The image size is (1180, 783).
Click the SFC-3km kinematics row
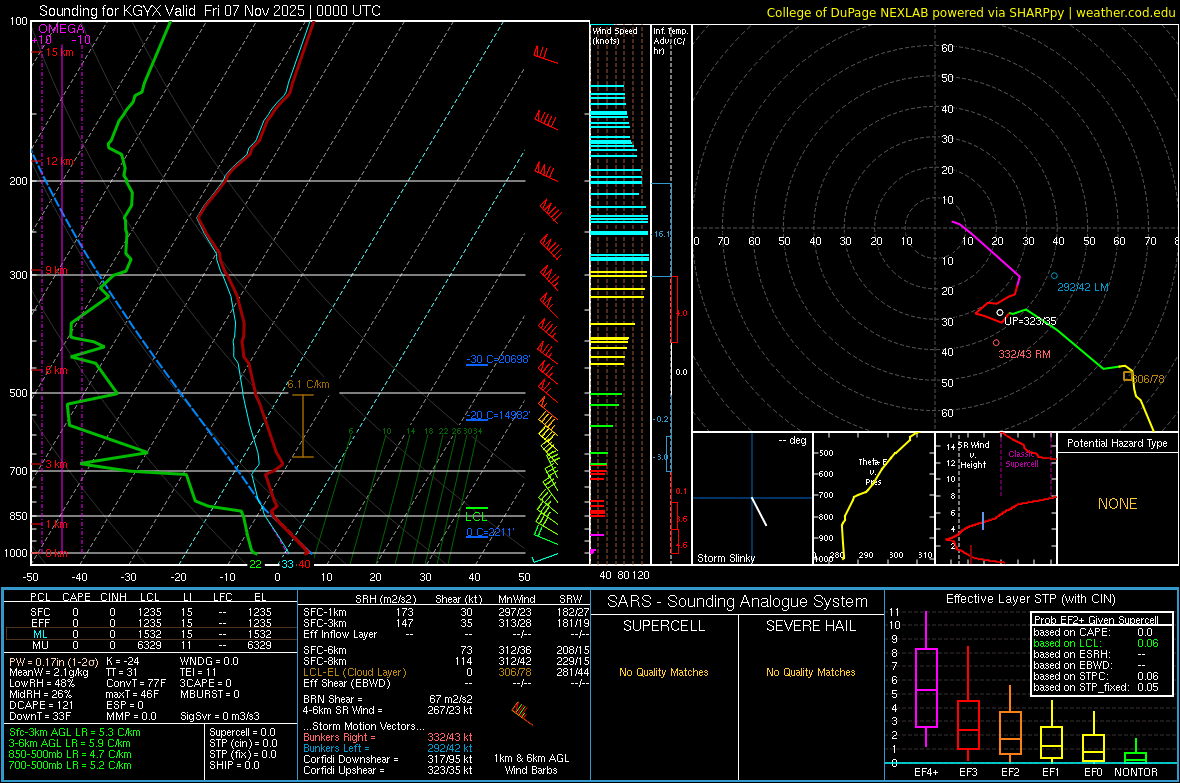tap(446, 623)
